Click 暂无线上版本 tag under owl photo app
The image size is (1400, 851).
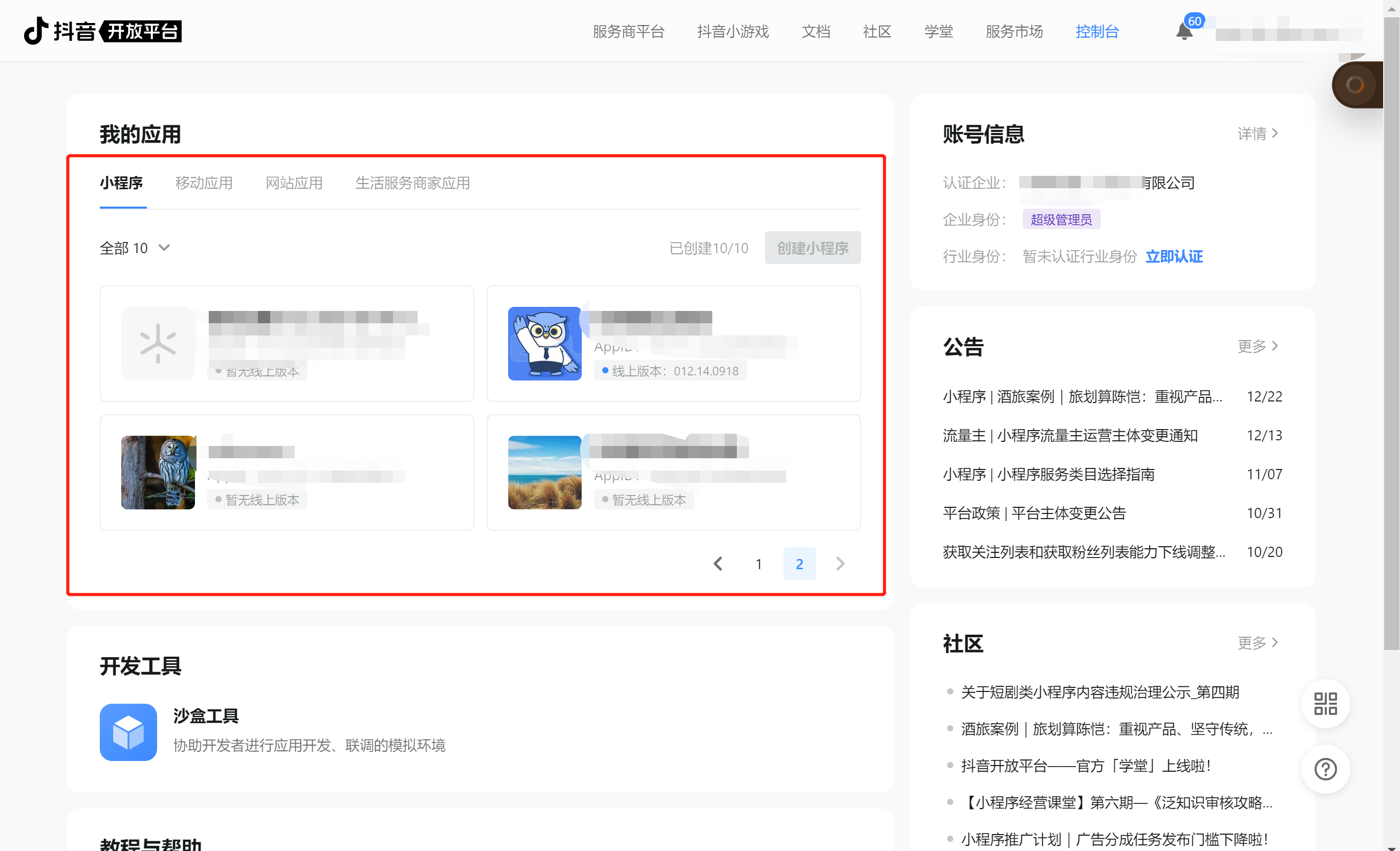click(x=257, y=500)
